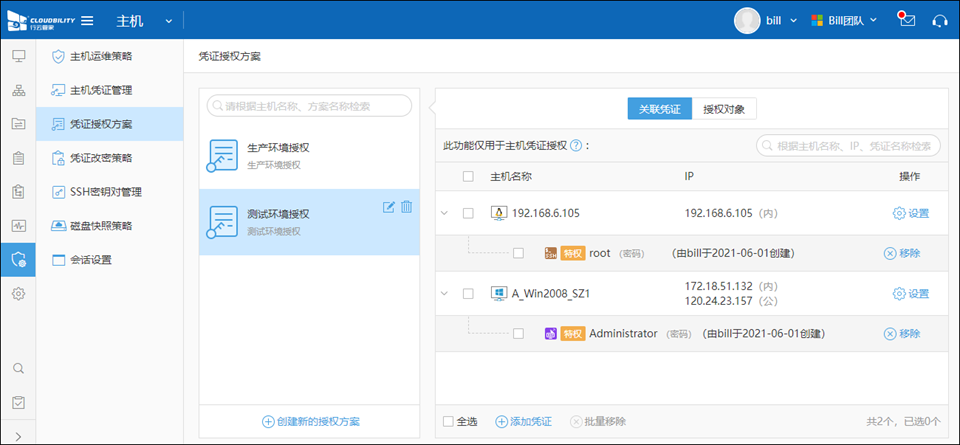Image resolution: width=960 pixels, height=445 pixels.
Task: Remove the root credential via 移除
Action: 901,253
